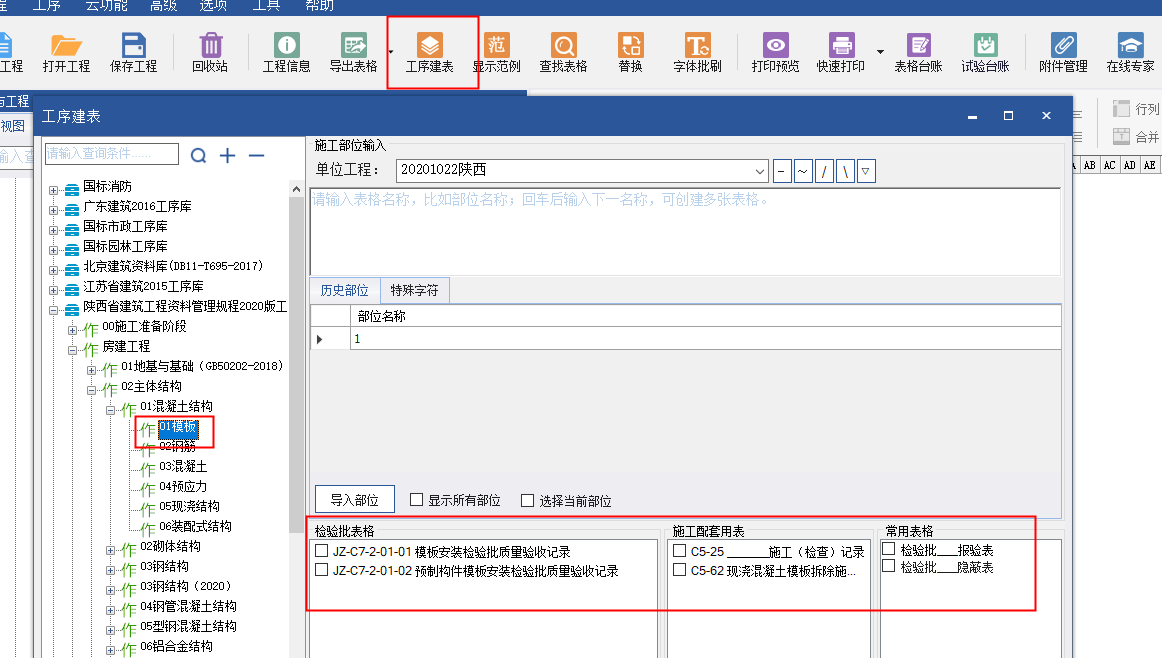Screen dimensions: 1162x658
Task: Select 05现浇结构 tree item
Action: pyautogui.click(x=189, y=506)
